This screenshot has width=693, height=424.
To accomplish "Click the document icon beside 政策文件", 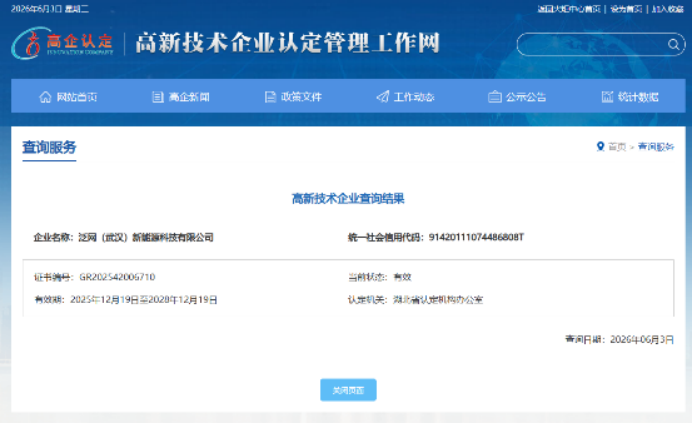I will tap(270, 97).
